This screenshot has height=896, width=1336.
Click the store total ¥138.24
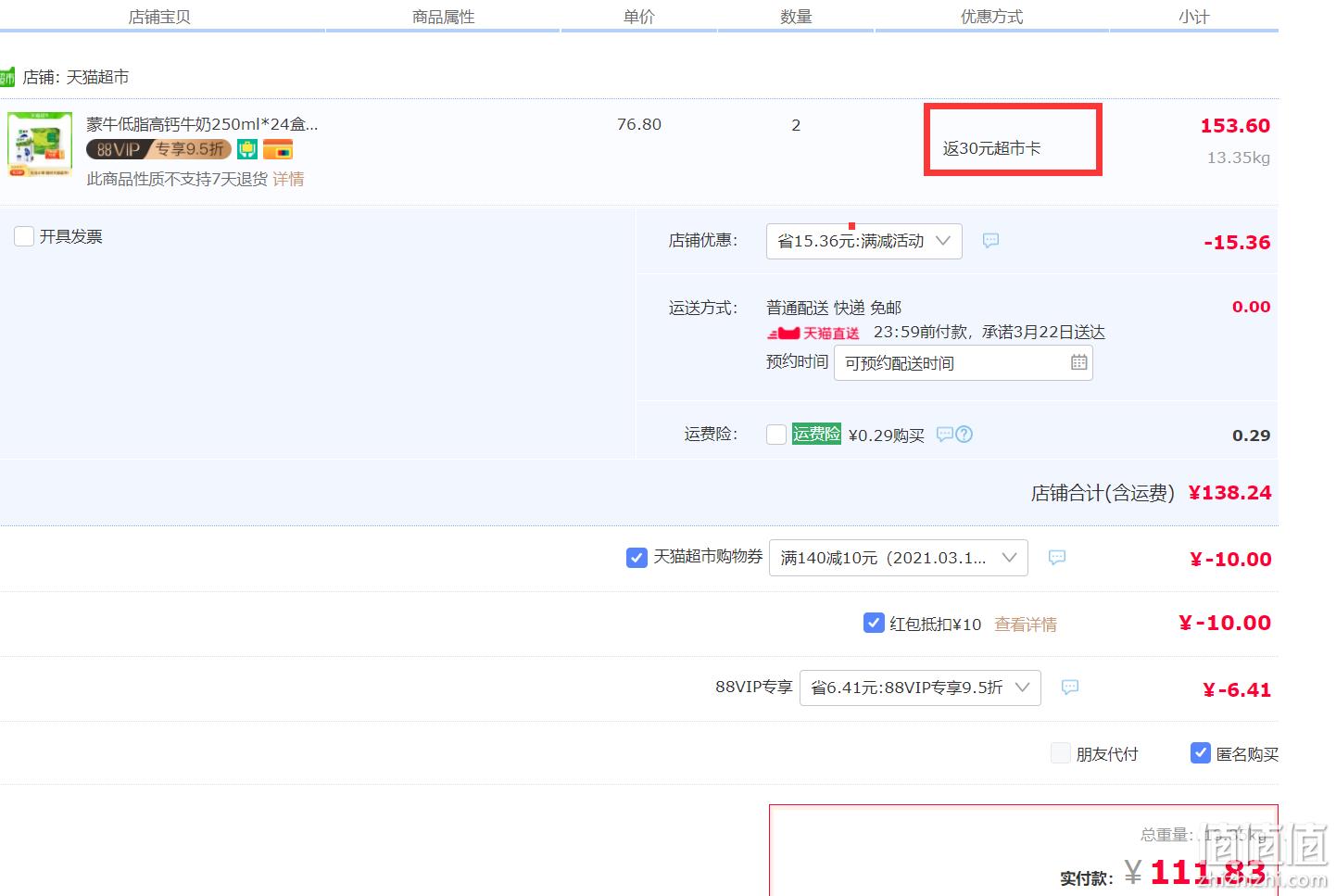pos(1230,493)
